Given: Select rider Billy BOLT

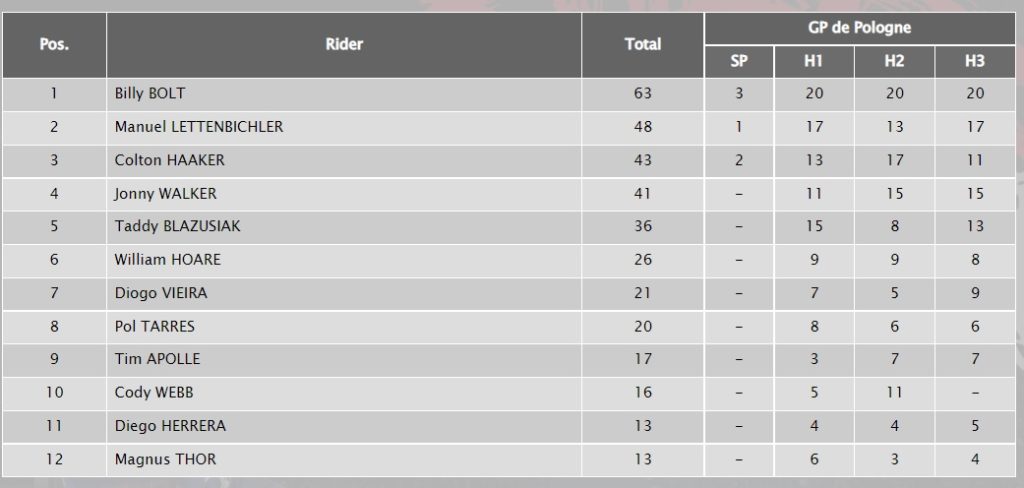Looking at the screenshot, I should coord(150,94).
